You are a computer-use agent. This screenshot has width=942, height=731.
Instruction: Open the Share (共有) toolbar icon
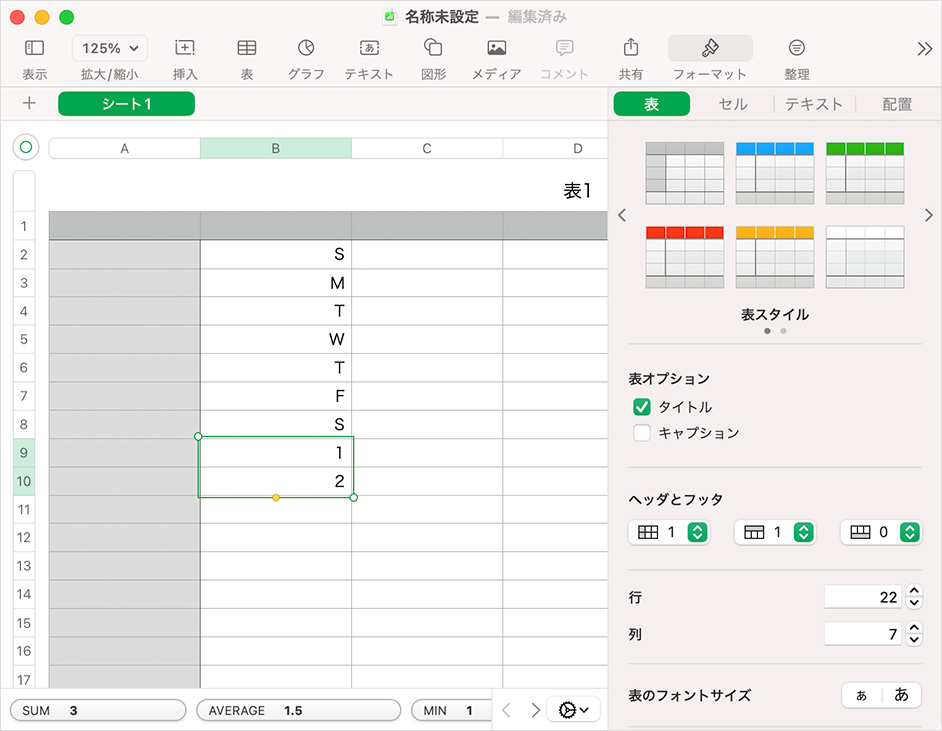(x=631, y=48)
